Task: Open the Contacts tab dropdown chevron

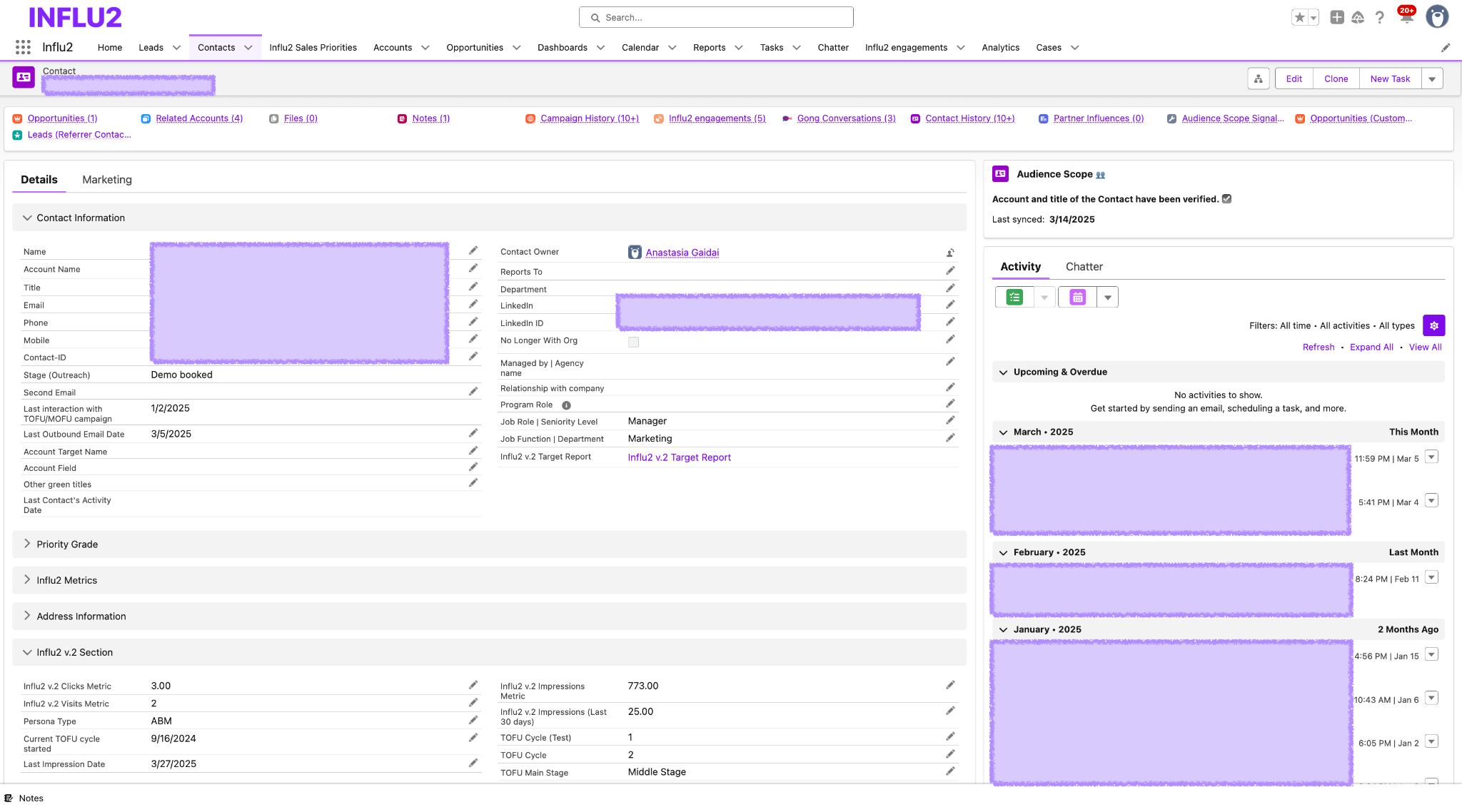Action: click(248, 48)
